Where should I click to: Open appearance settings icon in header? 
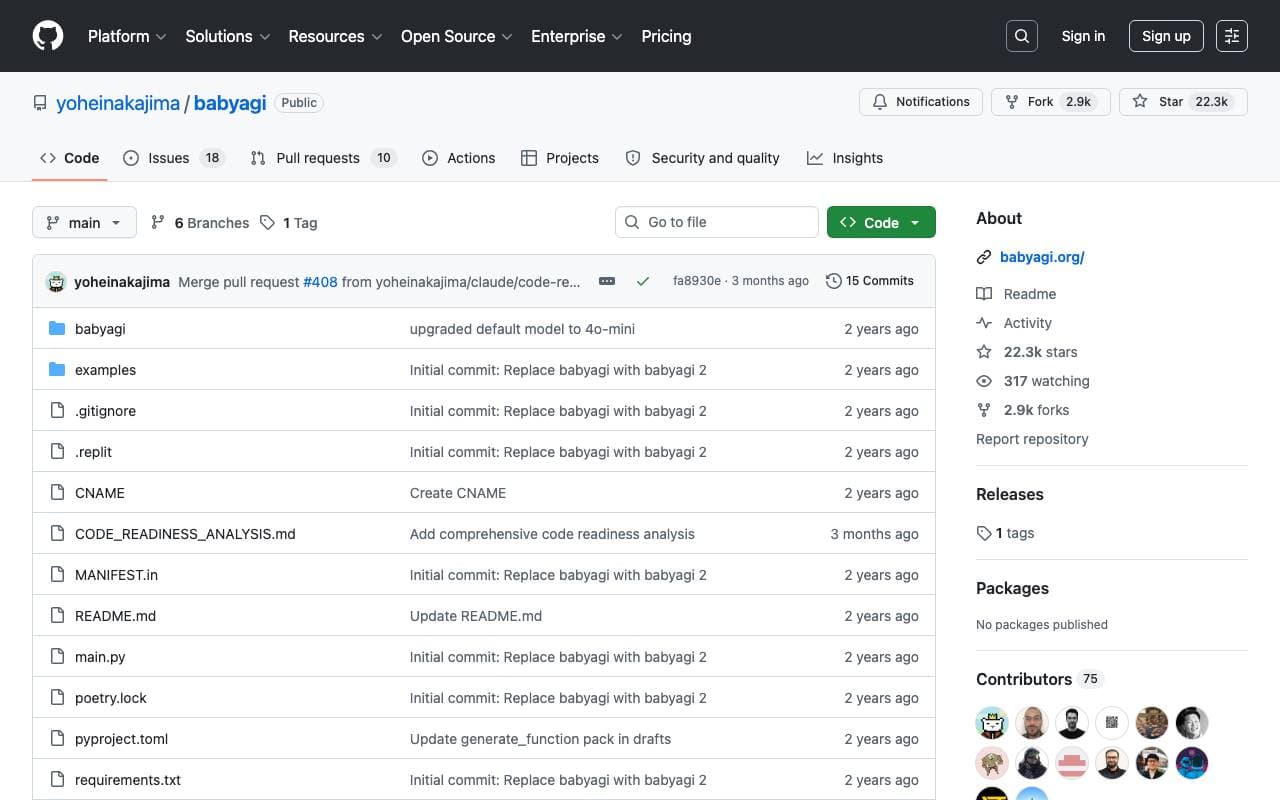coord(1232,36)
